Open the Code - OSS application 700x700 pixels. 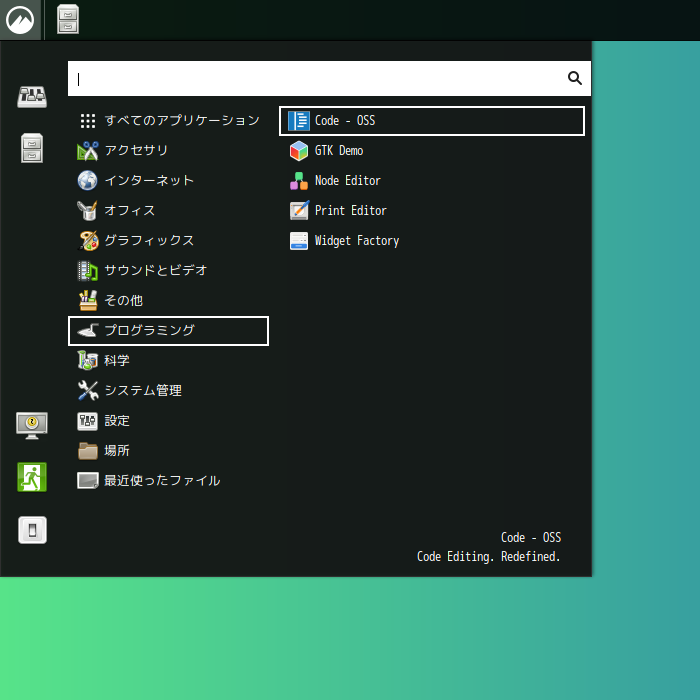click(x=432, y=121)
